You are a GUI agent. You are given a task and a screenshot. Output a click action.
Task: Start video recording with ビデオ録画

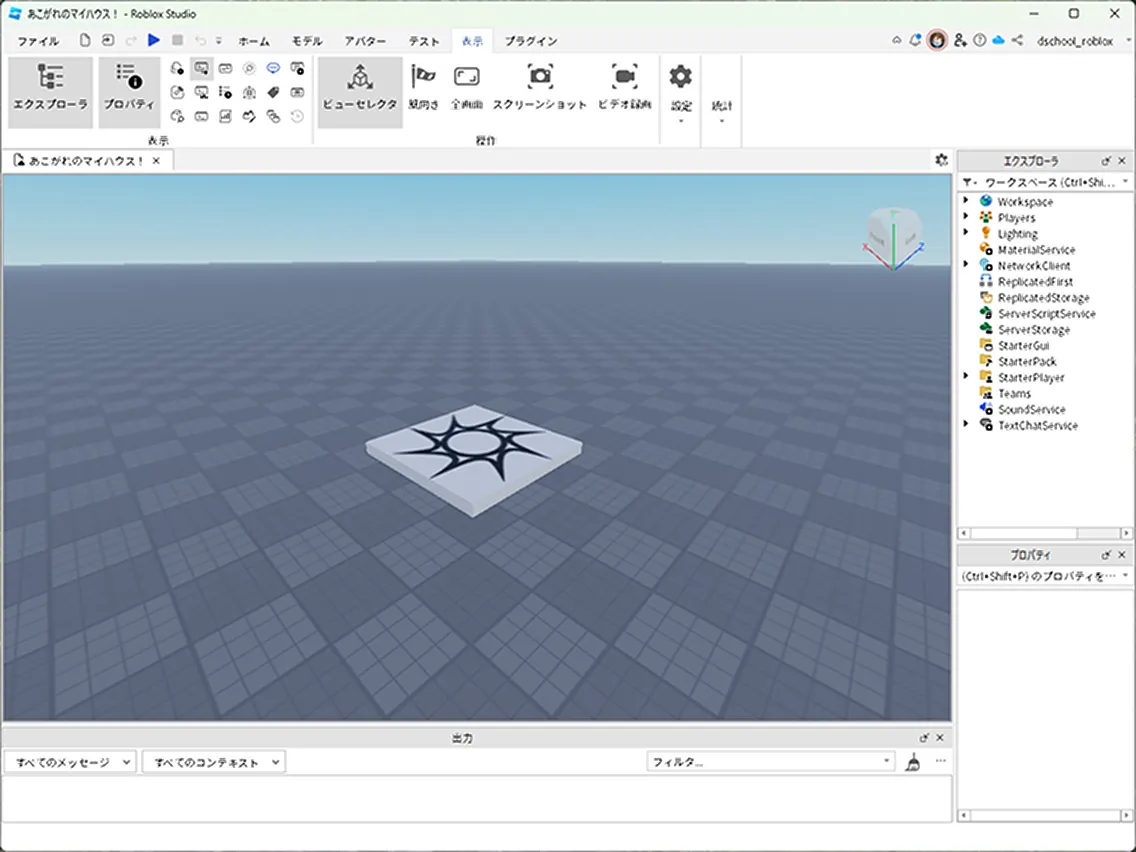click(x=625, y=88)
